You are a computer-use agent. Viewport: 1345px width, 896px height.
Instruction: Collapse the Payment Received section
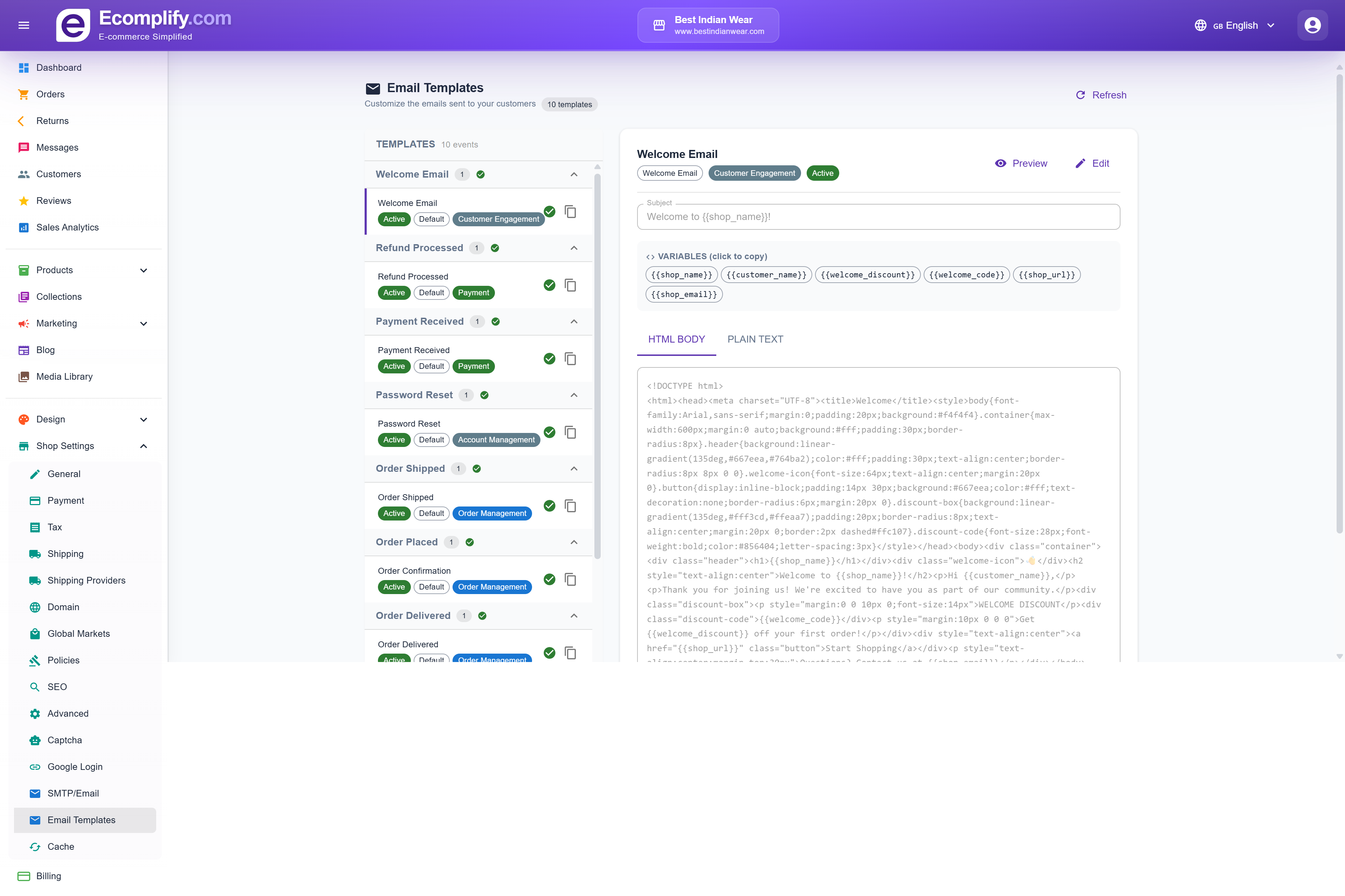574,321
